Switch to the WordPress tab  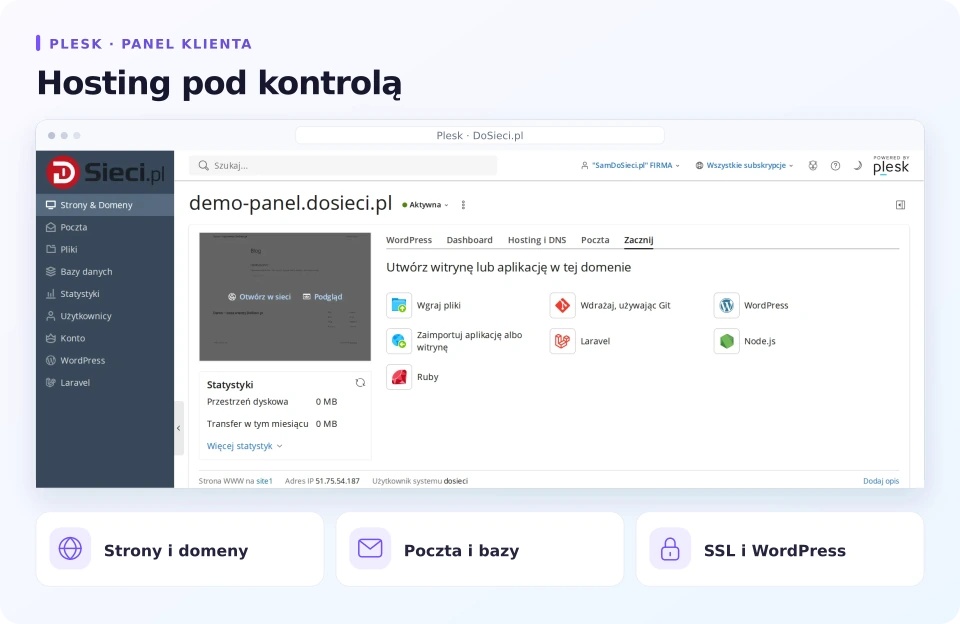(x=409, y=240)
